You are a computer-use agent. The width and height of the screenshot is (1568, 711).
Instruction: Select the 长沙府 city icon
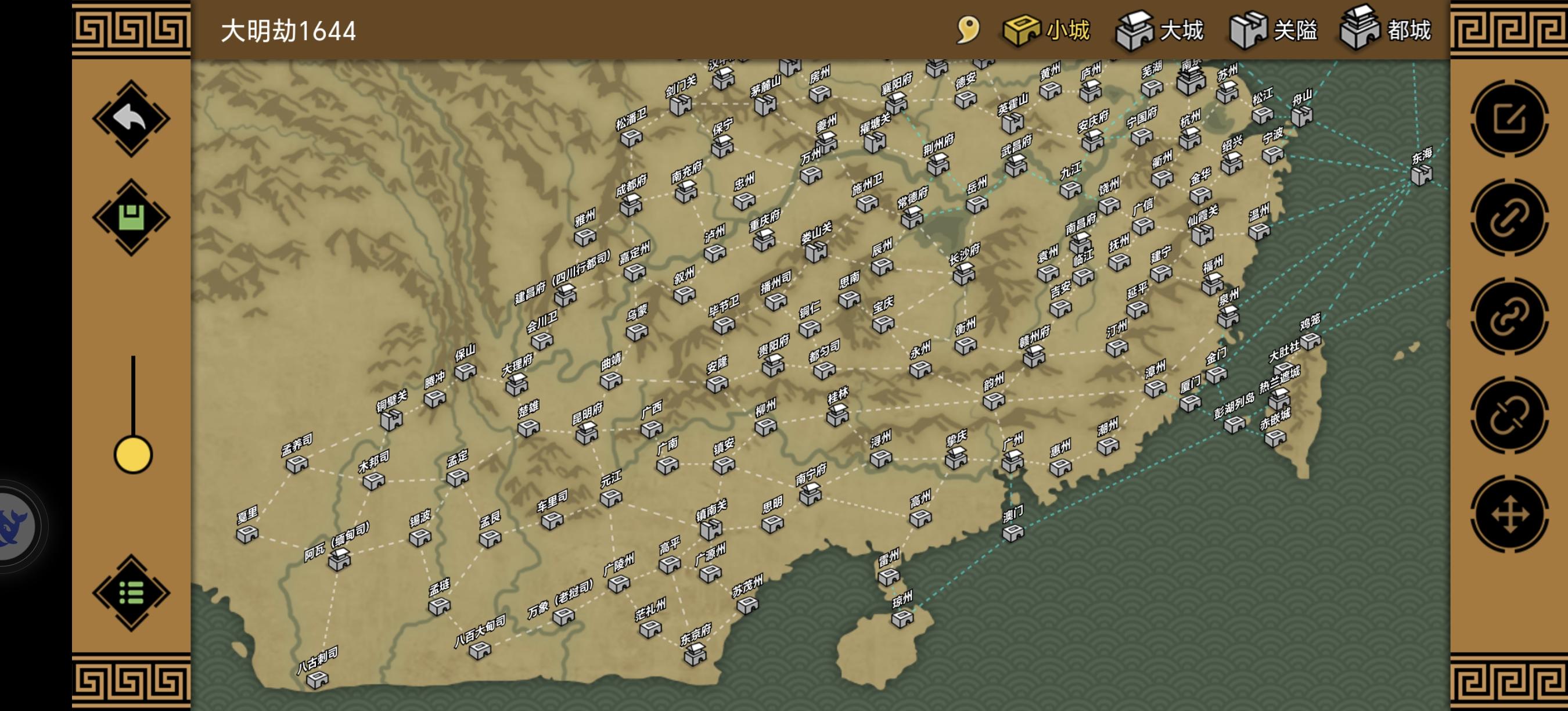click(x=963, y=275)
